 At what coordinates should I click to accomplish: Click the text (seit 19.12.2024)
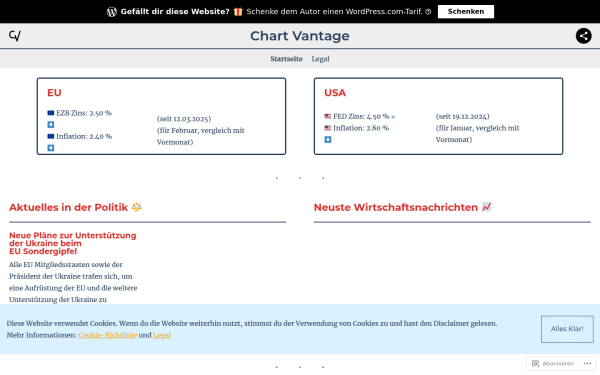click(x=463, y=116)
